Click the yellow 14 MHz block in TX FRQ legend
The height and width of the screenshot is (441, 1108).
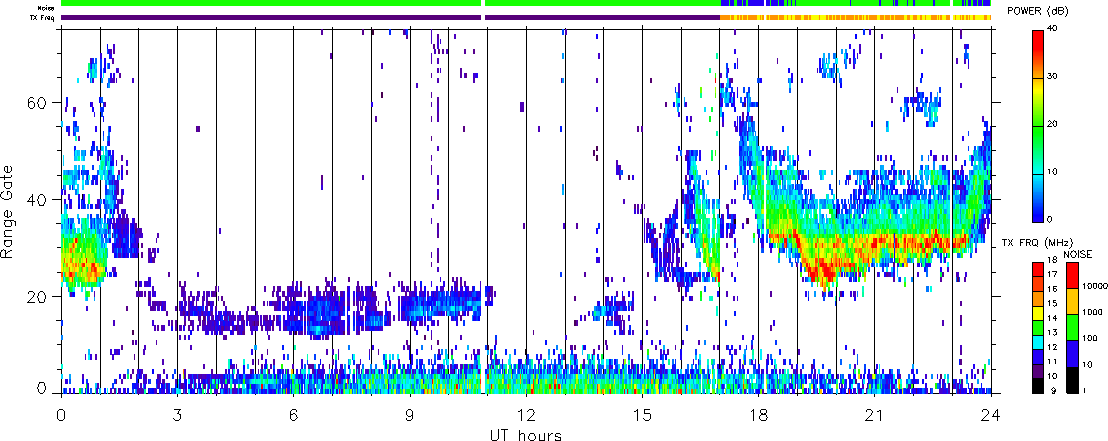click(1038, 314)
